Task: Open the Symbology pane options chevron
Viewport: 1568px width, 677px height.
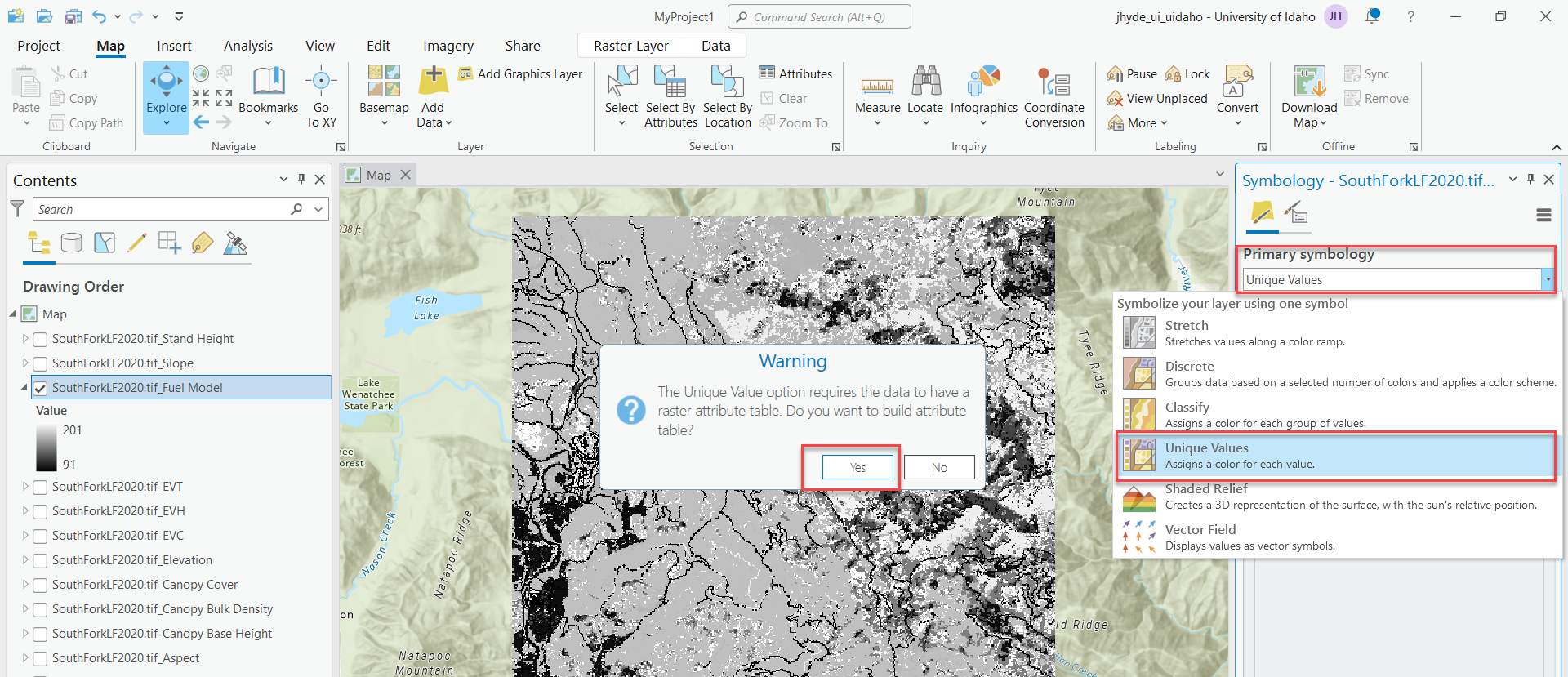Action: click(x=1512, y=179)
